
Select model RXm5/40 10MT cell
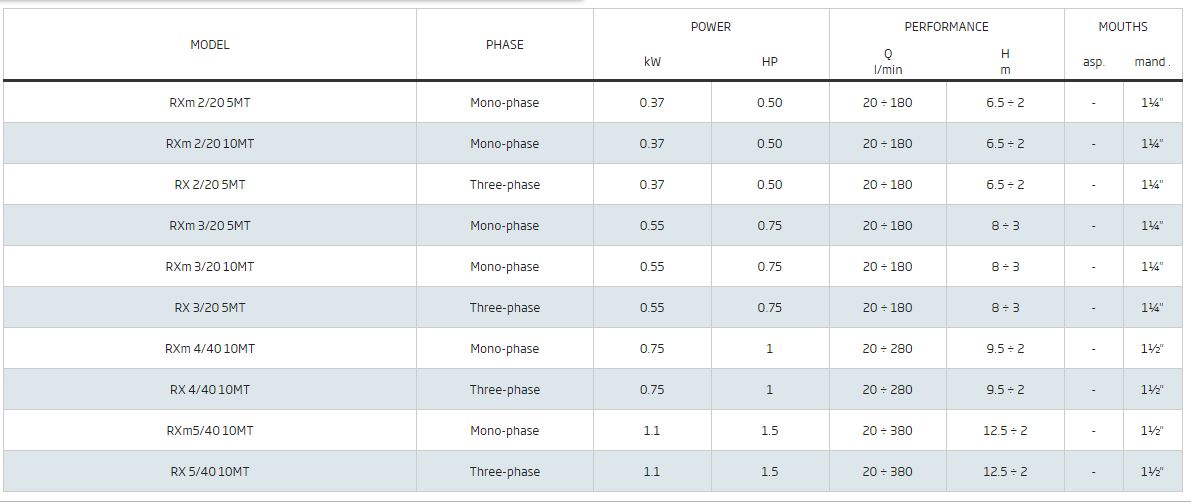[210, 431]
